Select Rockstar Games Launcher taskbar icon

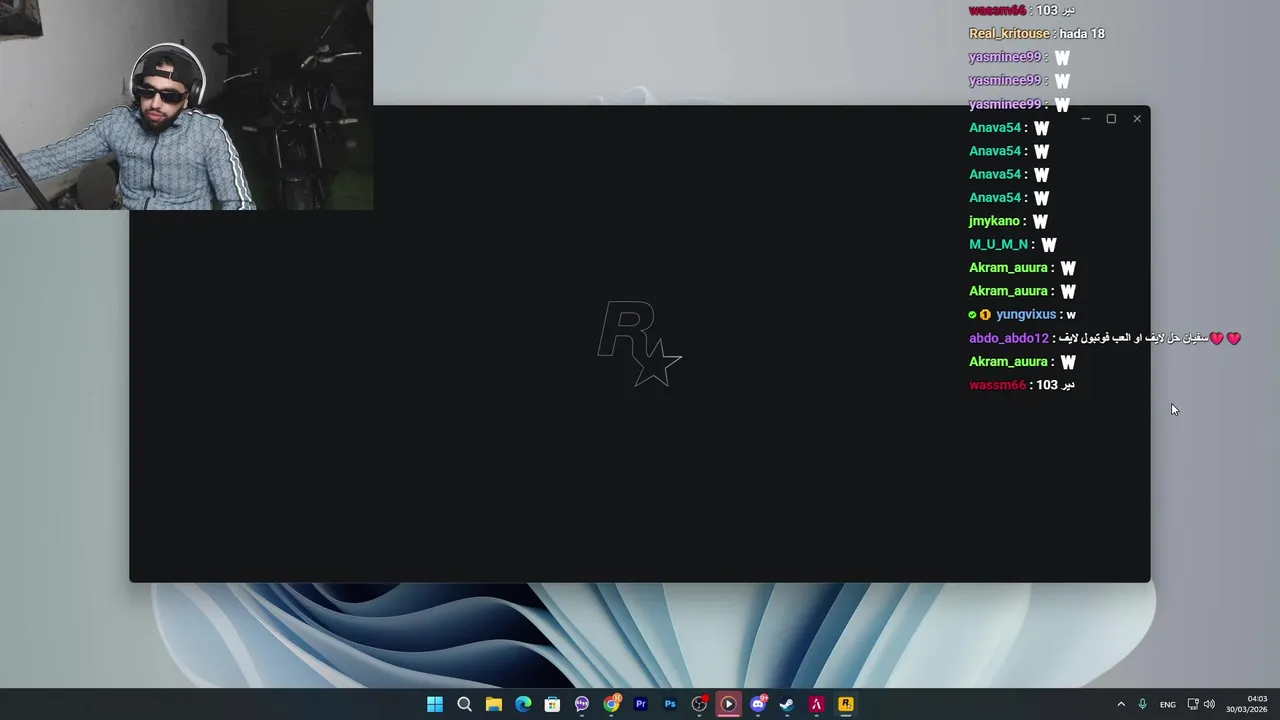(x=846, y=704)
